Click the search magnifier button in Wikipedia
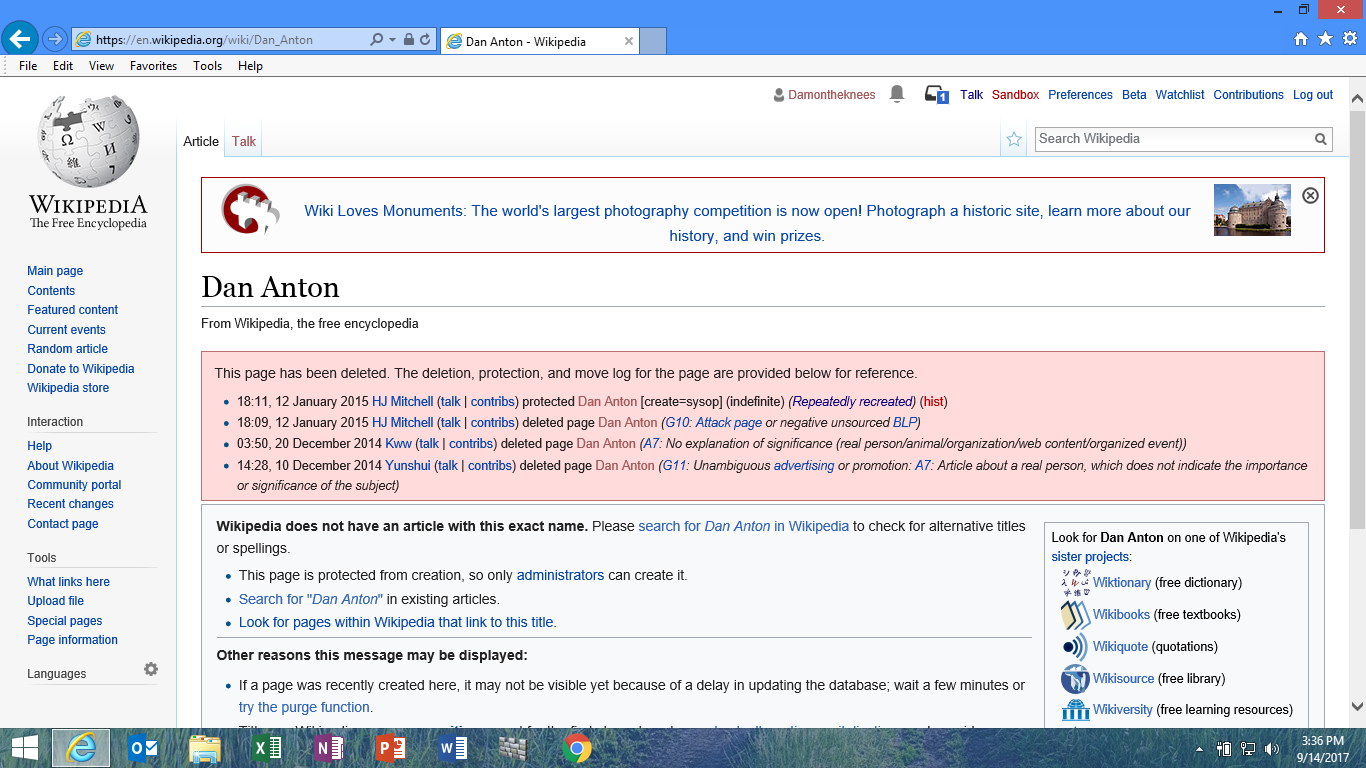1366x768 pixels. click(x=1321, y=139)
